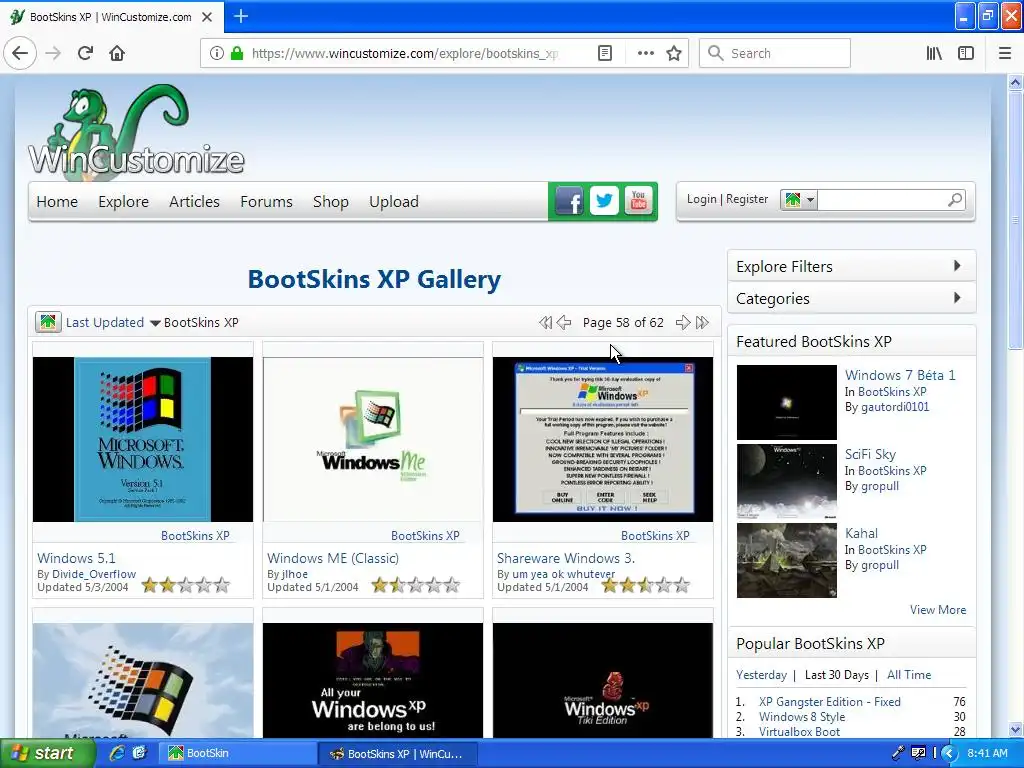Click View More under Featured BootSkins
The height and width of the screenshot is (768, 1024).
coord(938,609)
